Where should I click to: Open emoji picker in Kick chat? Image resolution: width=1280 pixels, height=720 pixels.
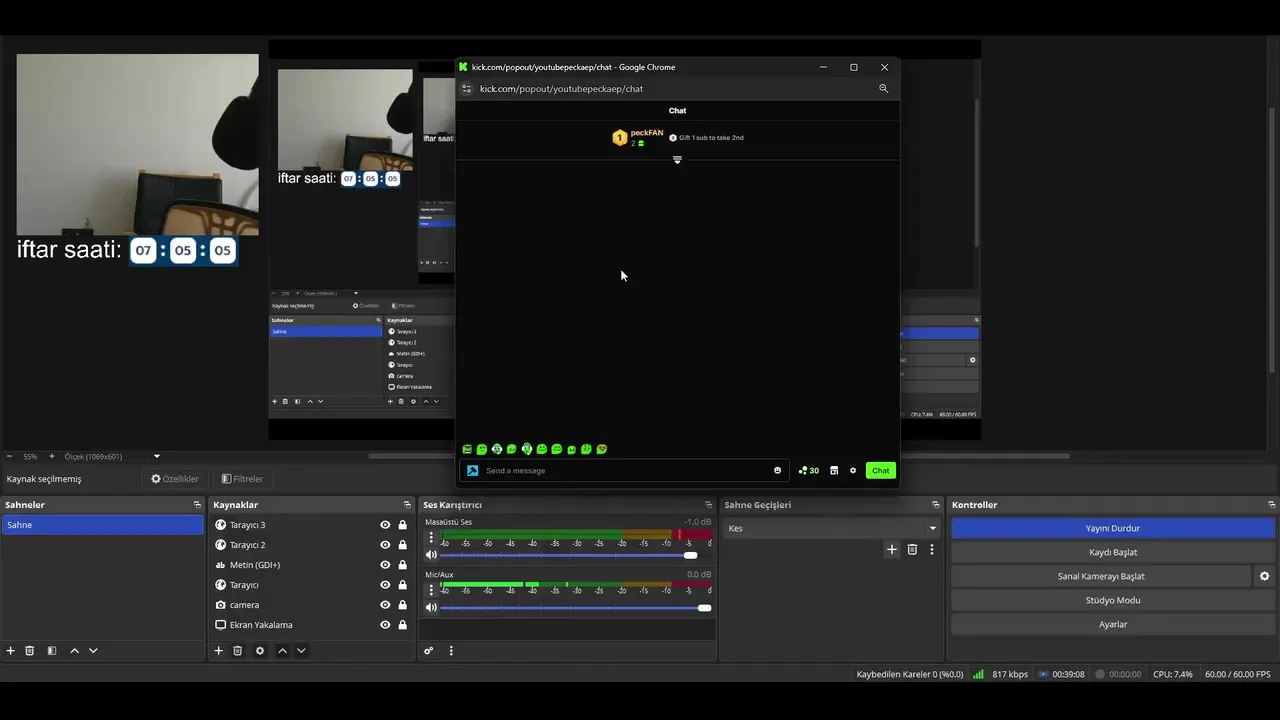click(x=777, y=470)
